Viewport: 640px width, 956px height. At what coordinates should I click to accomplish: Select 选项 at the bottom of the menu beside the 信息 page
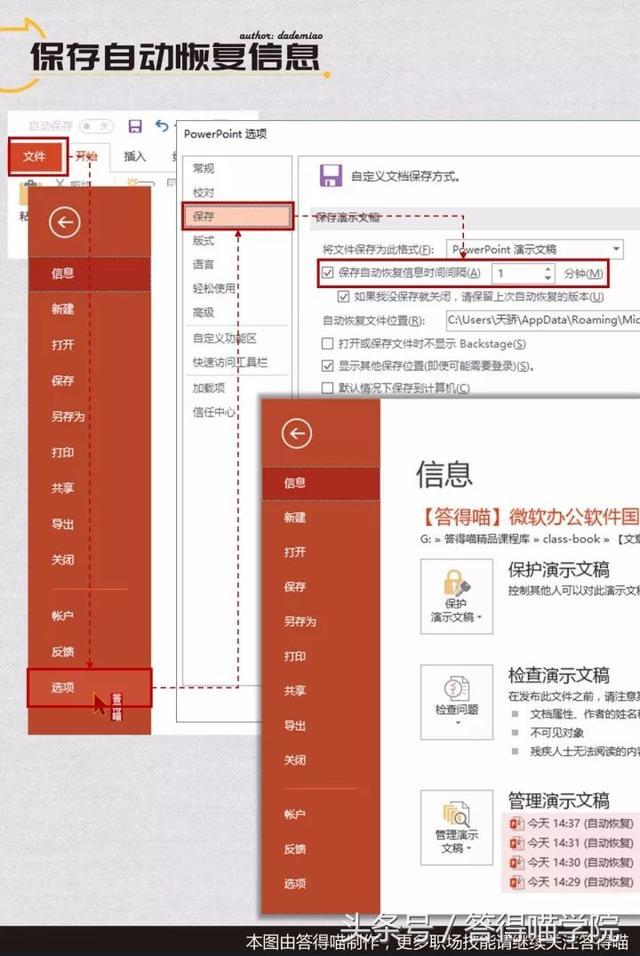(x=294, y=884)
